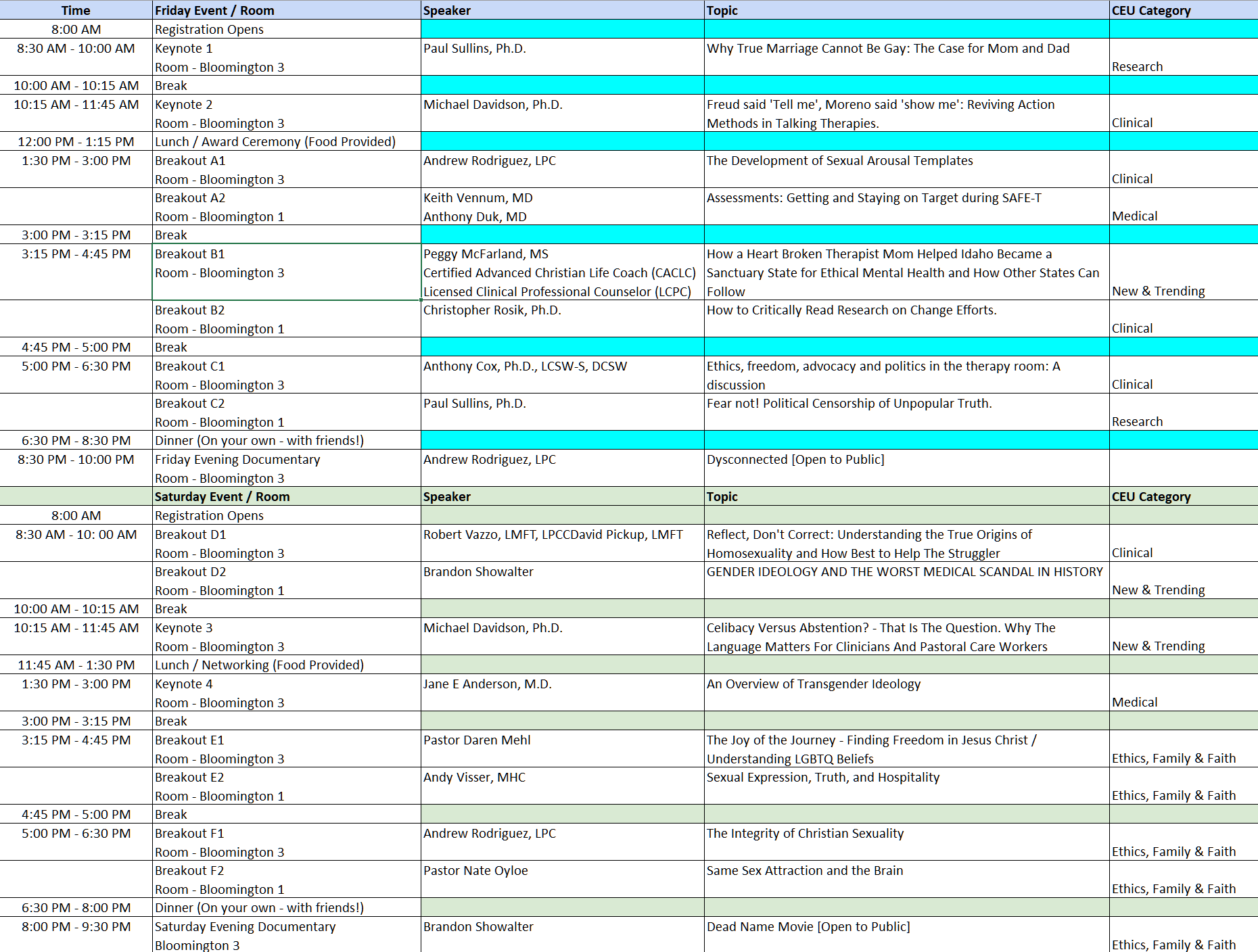Screen dimensions: 1258x952
Task: Select 'How to Critically Read Research' topic cell
Action: pos(906,318)
